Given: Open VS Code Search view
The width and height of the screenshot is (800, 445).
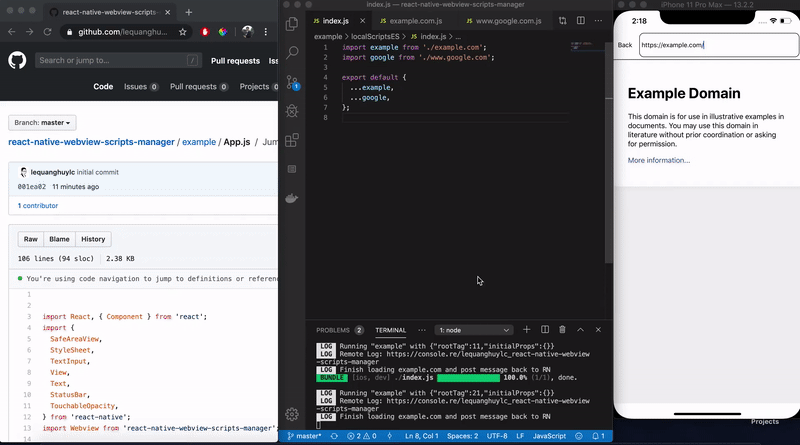Looking at the screenshot, I should coord(292,53).
